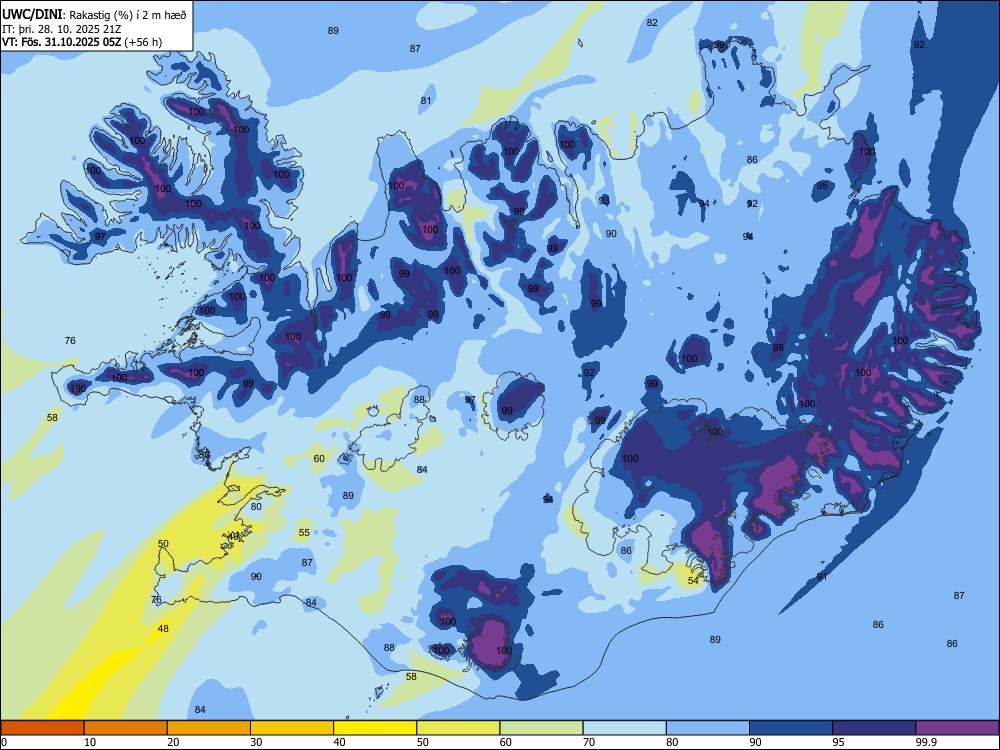Click the humidity value '91' on the map
This screenshot has height=750, width=1000.
(x=822, y=577)
